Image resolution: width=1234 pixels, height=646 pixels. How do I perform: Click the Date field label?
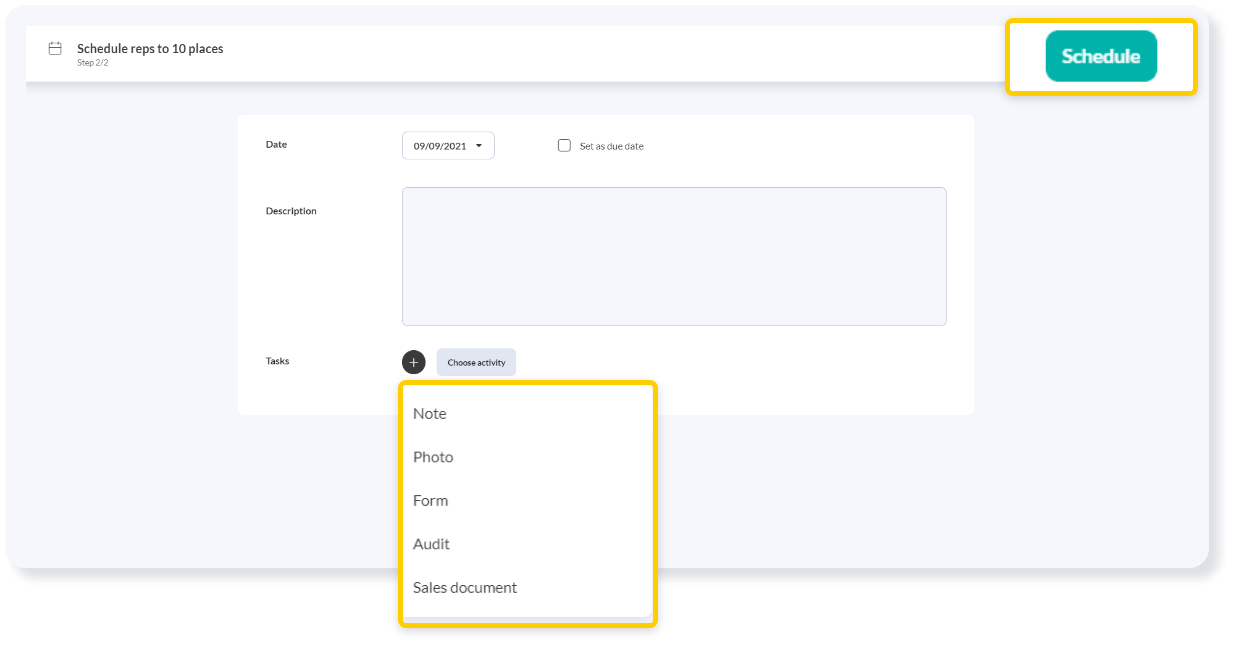276,144
